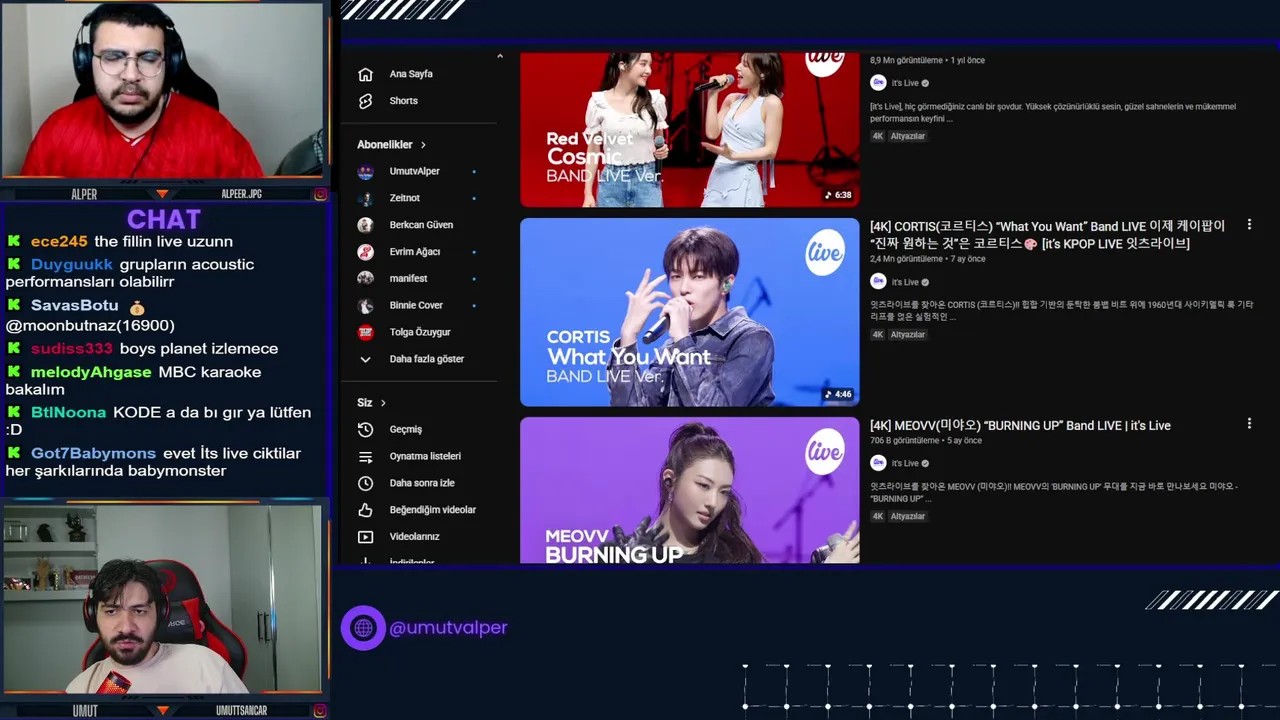Screen dimensions: 1280x720
Task: Click the ALPER name label under top webcam
Action: (x=84, y=194)
